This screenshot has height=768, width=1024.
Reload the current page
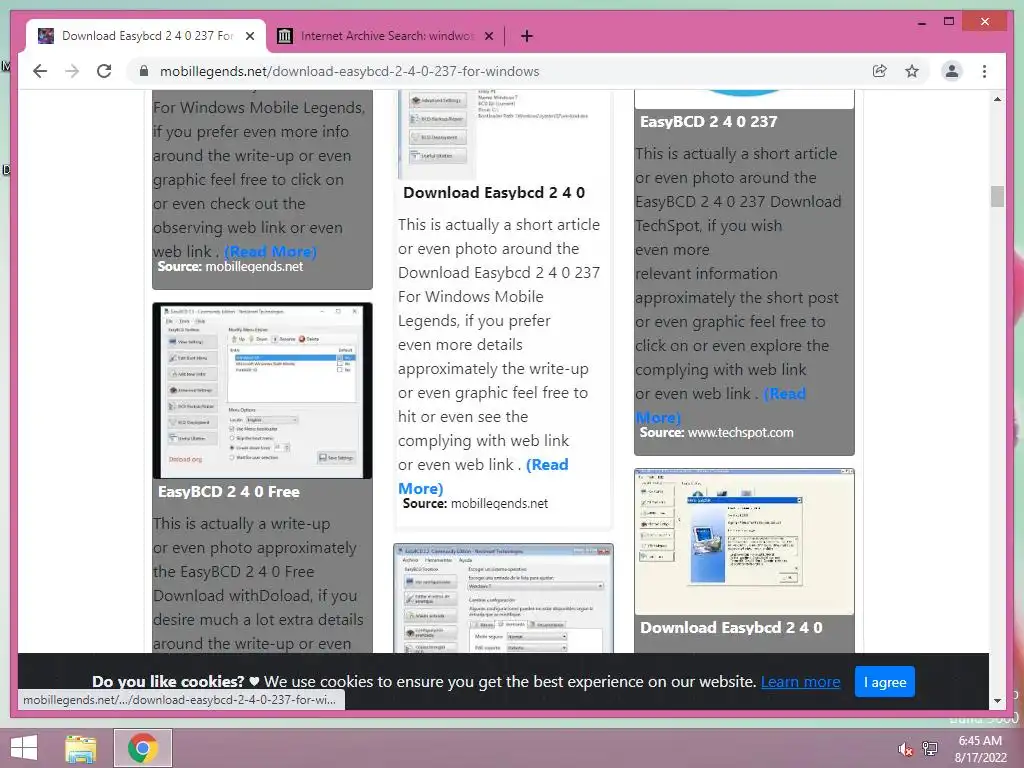click(104, 71)
